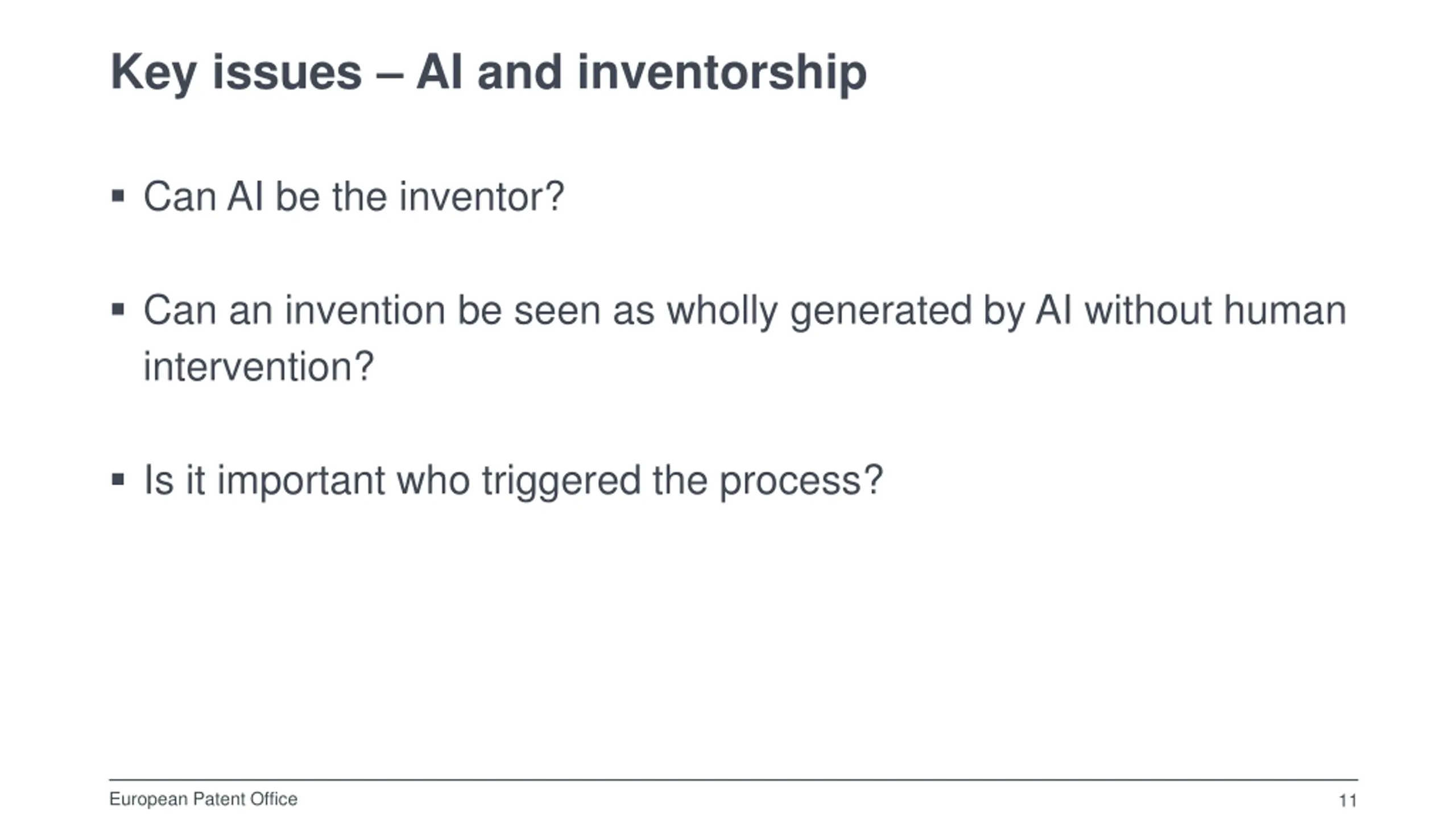The width and height of the screenshot is (1456, 819).
Task: Click the bullet marker before "Can an invention be seen"
Action: click(118, 310)
